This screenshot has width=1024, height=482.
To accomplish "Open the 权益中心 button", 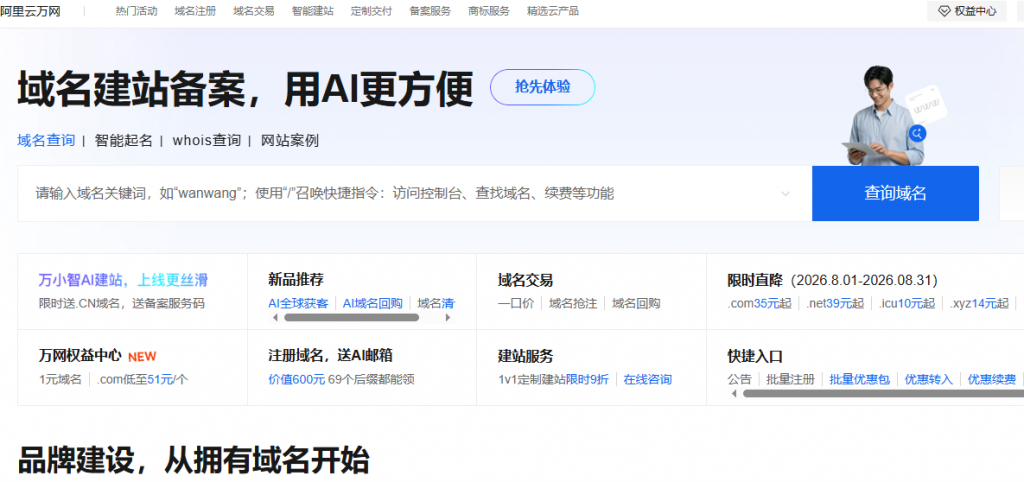I will tap(967, 11).
